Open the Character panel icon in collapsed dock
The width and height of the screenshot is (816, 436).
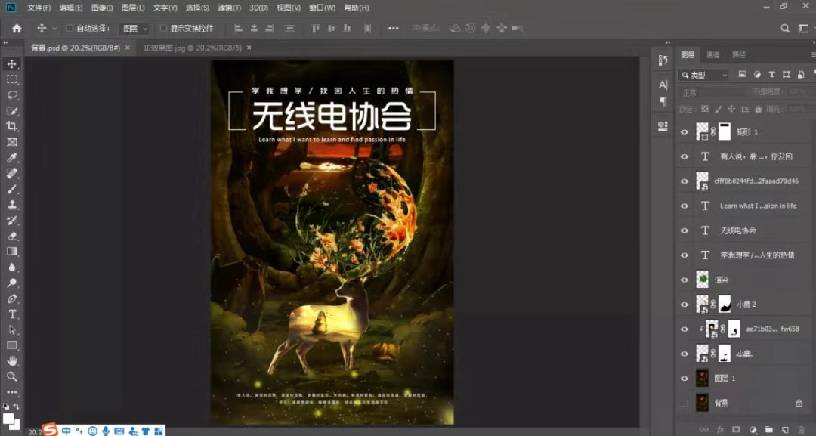(x=662, y=85)
